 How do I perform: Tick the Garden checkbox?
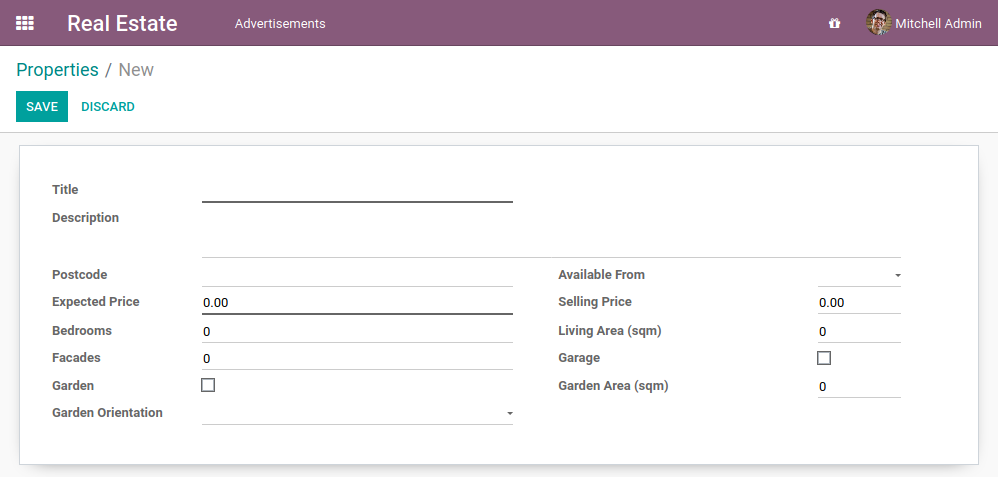208,385
